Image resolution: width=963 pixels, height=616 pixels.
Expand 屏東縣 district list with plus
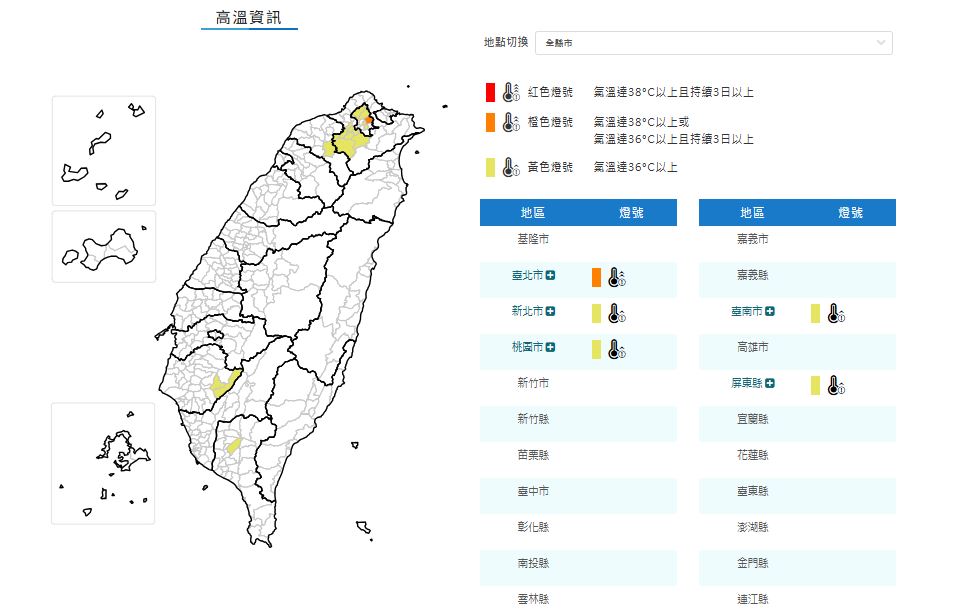pyautogui.click(x=770, y=383)
